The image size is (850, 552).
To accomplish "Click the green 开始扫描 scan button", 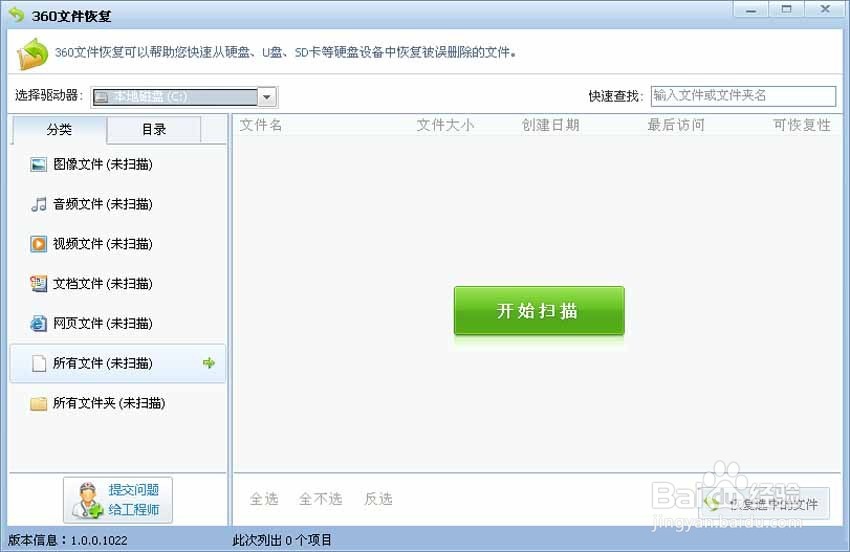I will 539,311.
